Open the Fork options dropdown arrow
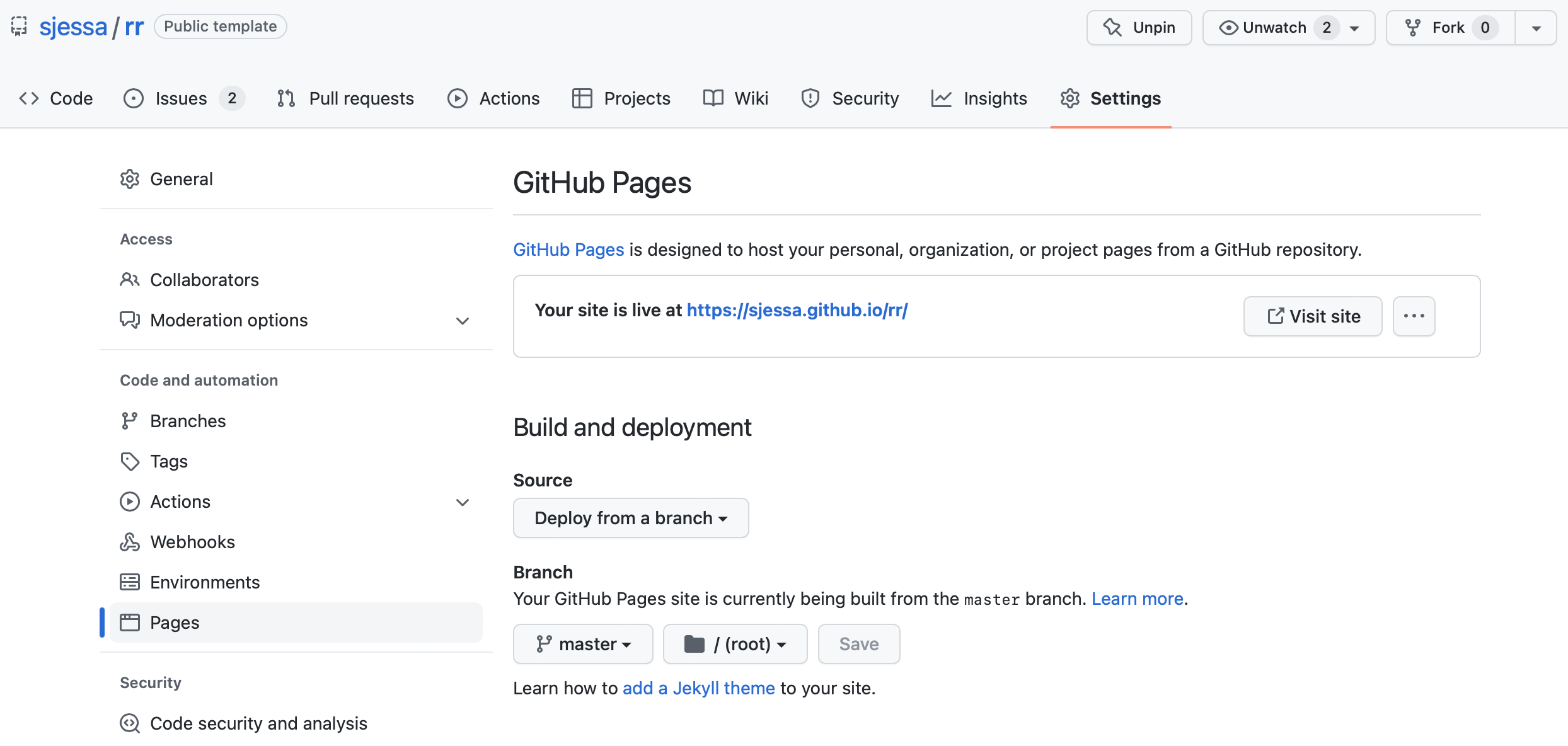1568x746 pixels. pos(1536,28)
